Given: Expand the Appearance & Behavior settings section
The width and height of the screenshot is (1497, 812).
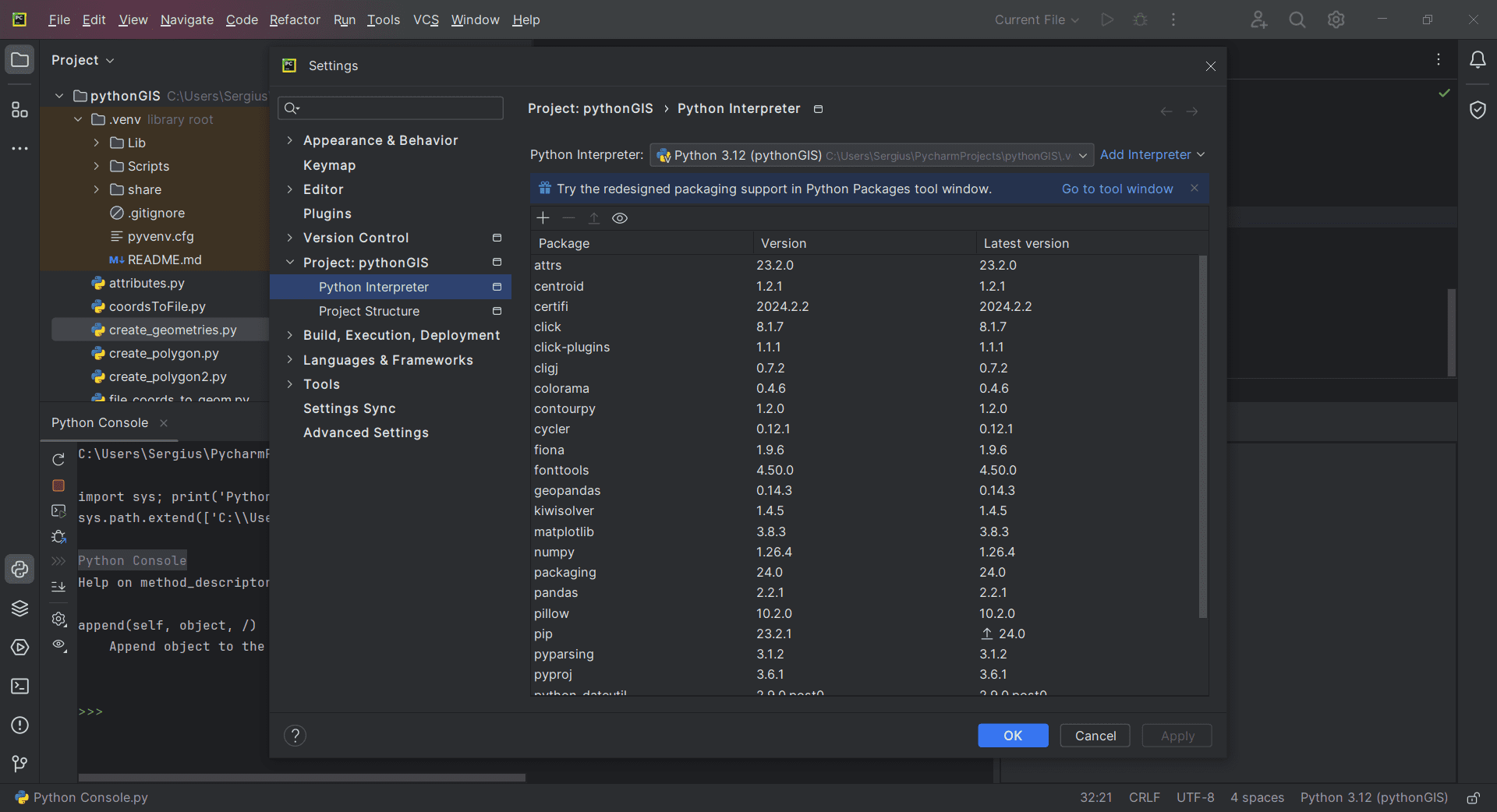Looking at the screenshot, I should pyautogui.click(x=289, y=140).
